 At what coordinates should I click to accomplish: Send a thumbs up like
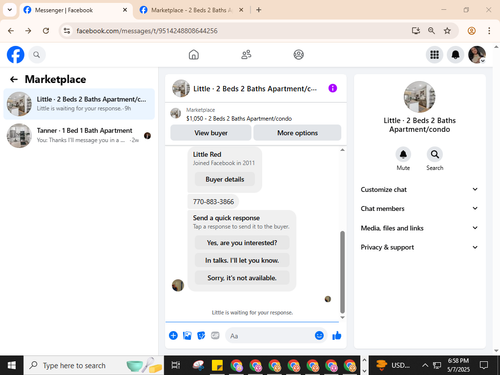click(x=337, y=335)
